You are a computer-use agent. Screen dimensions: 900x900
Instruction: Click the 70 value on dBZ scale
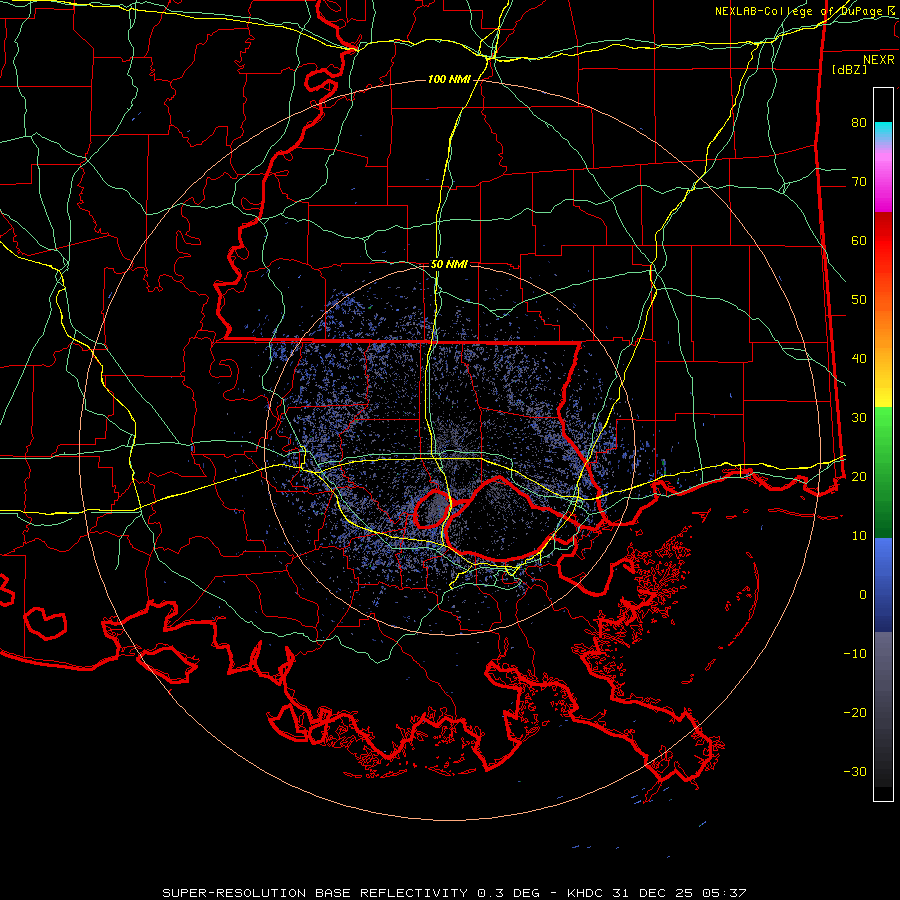pos(859,182)
